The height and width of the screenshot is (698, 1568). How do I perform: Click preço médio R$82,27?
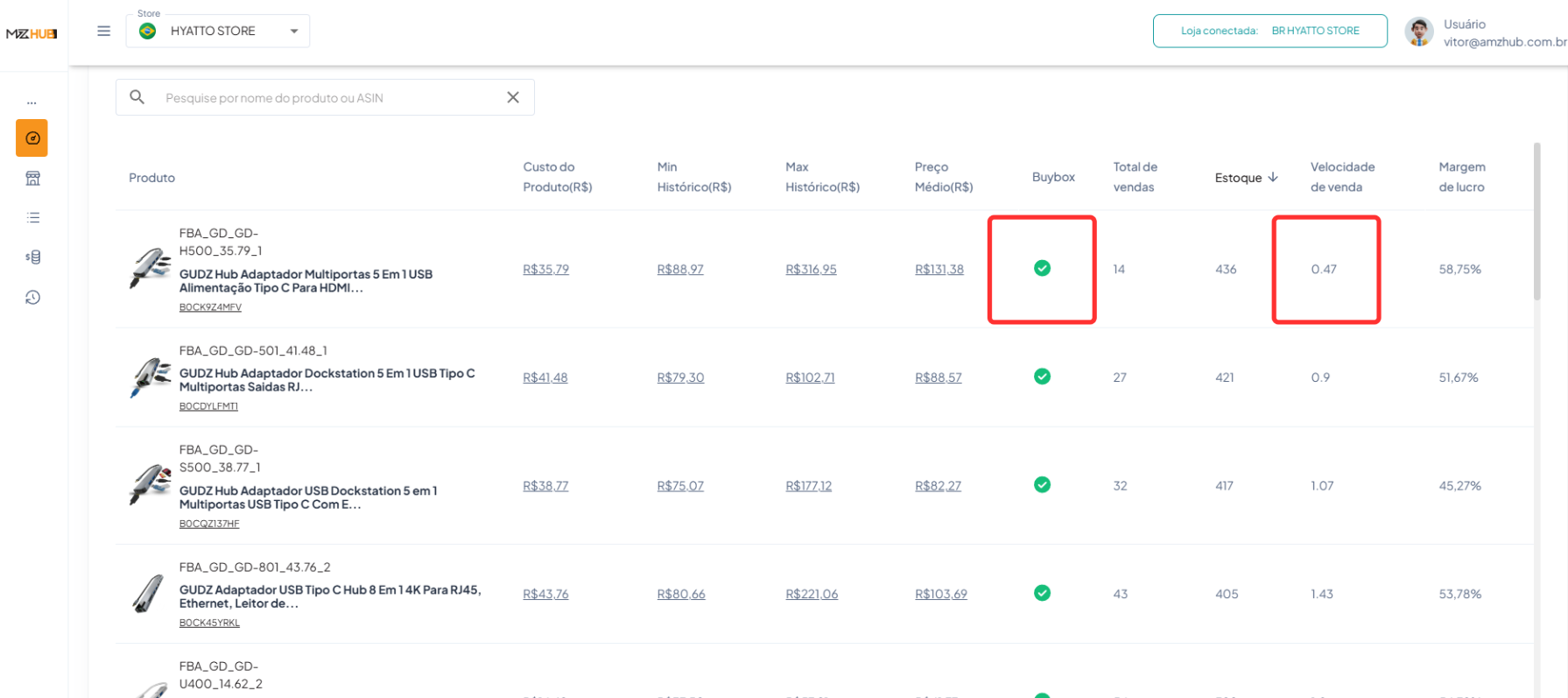938,485
